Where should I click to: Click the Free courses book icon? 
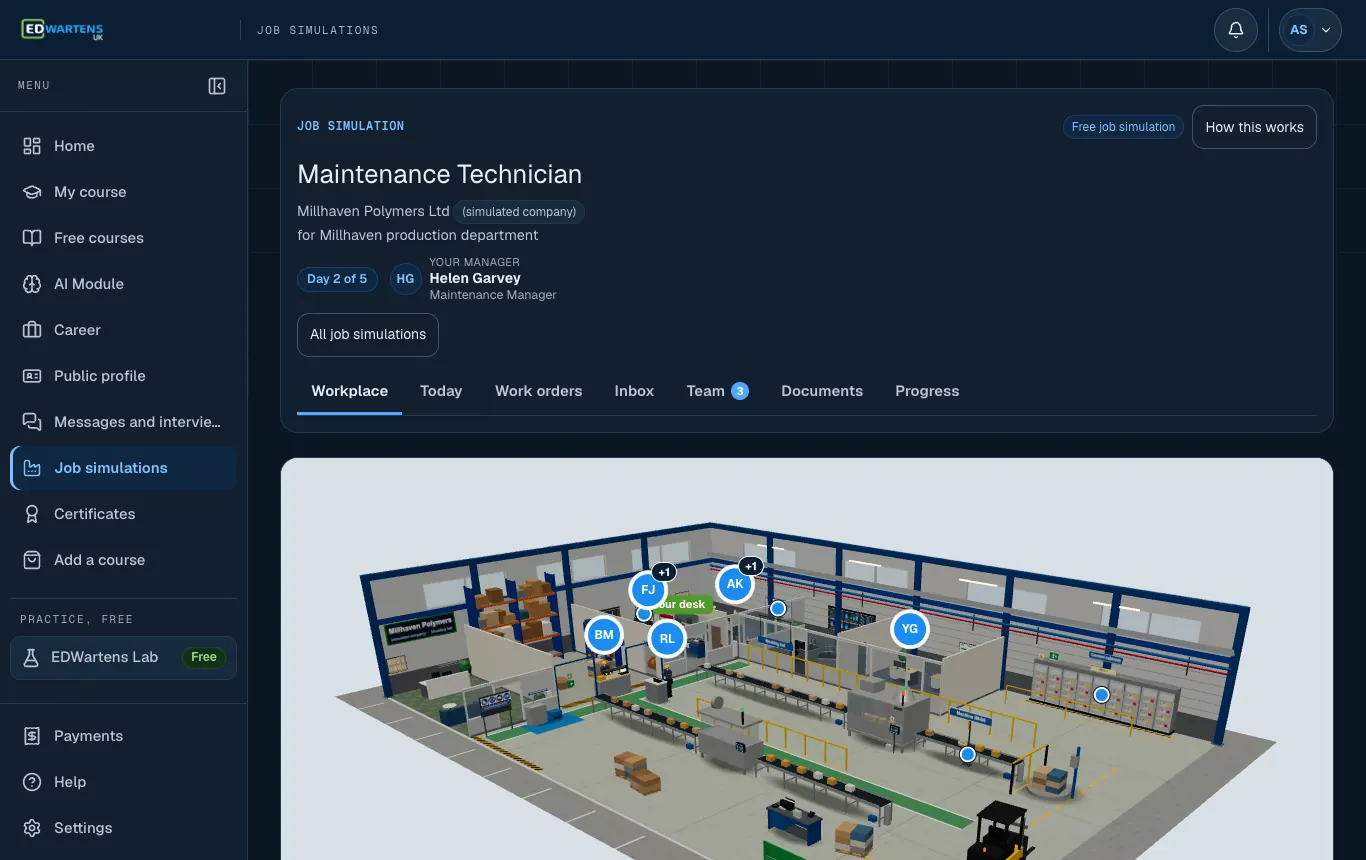[x=32, y=238]
